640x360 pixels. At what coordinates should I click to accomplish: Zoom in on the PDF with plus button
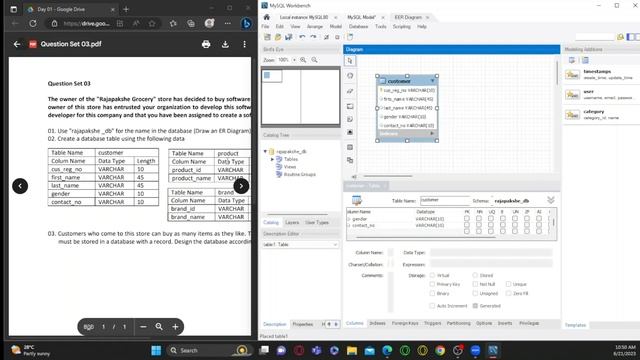[x=175, y=327]
